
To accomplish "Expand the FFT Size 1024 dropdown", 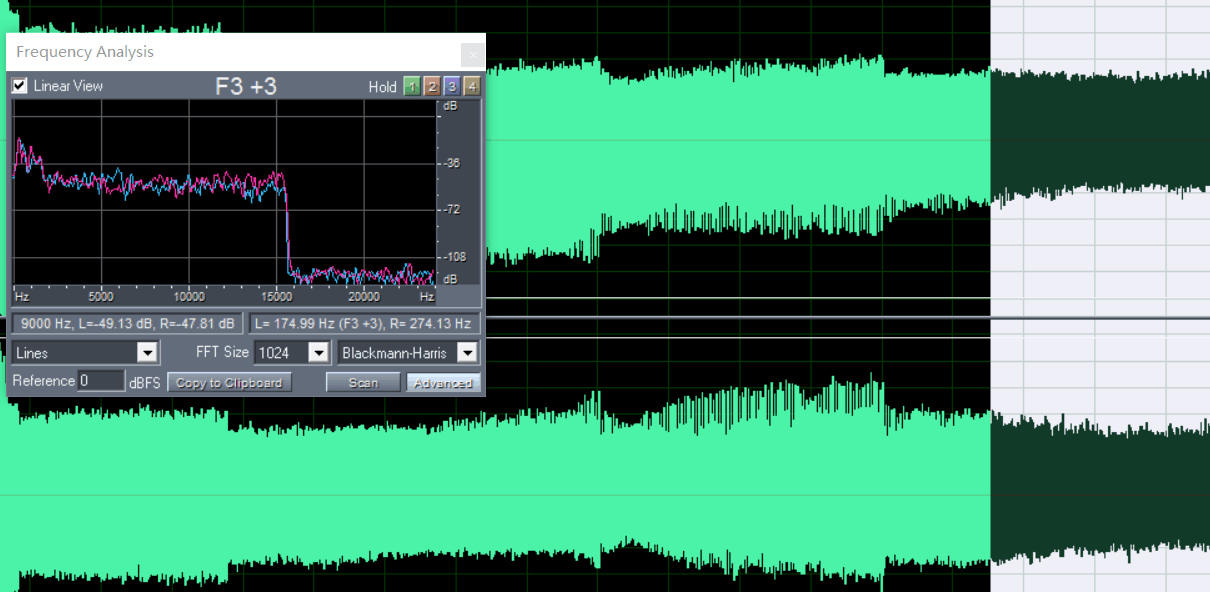I will pyautogui.click(x=318, y=353).
